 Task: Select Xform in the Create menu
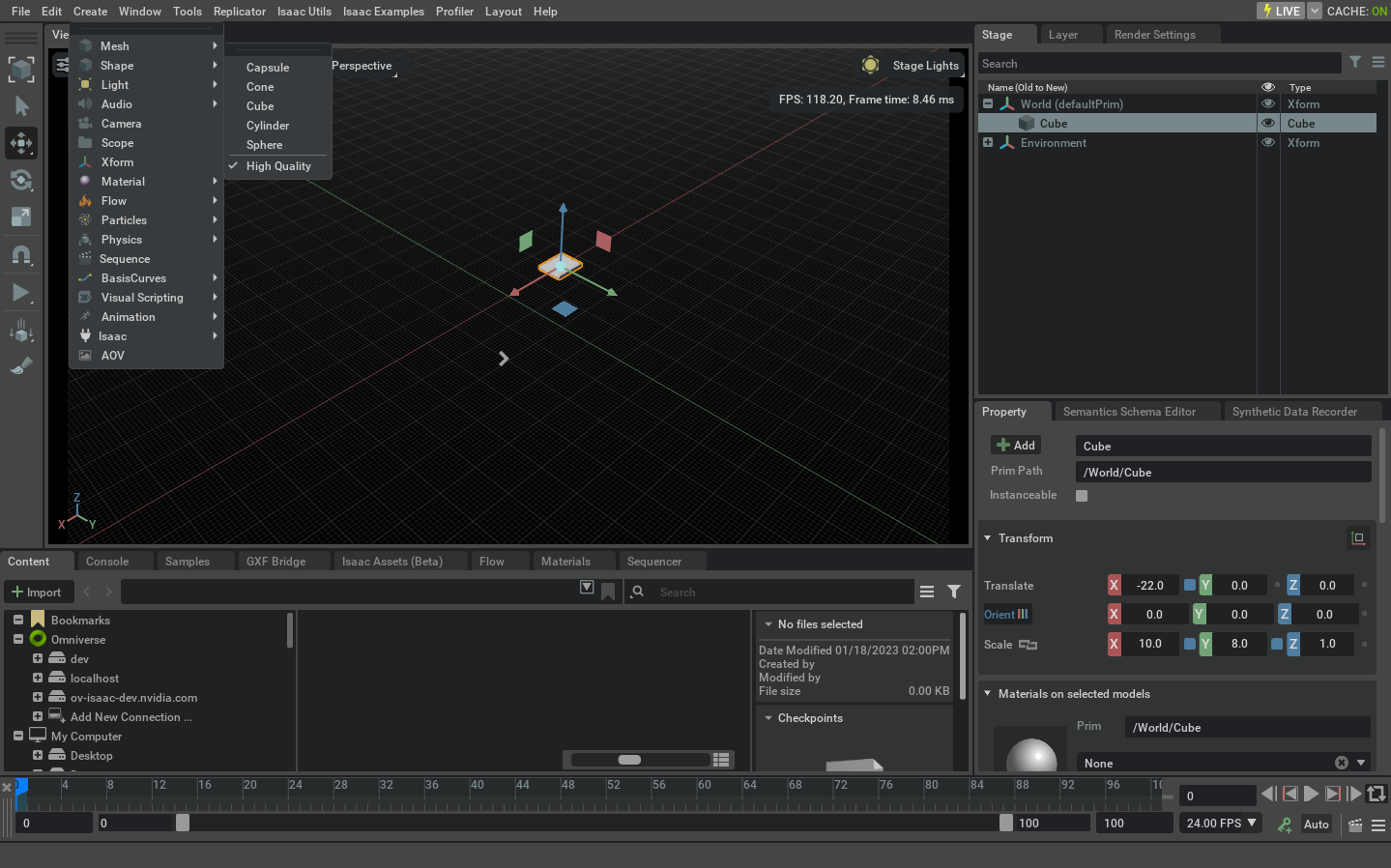coord(147,162)
